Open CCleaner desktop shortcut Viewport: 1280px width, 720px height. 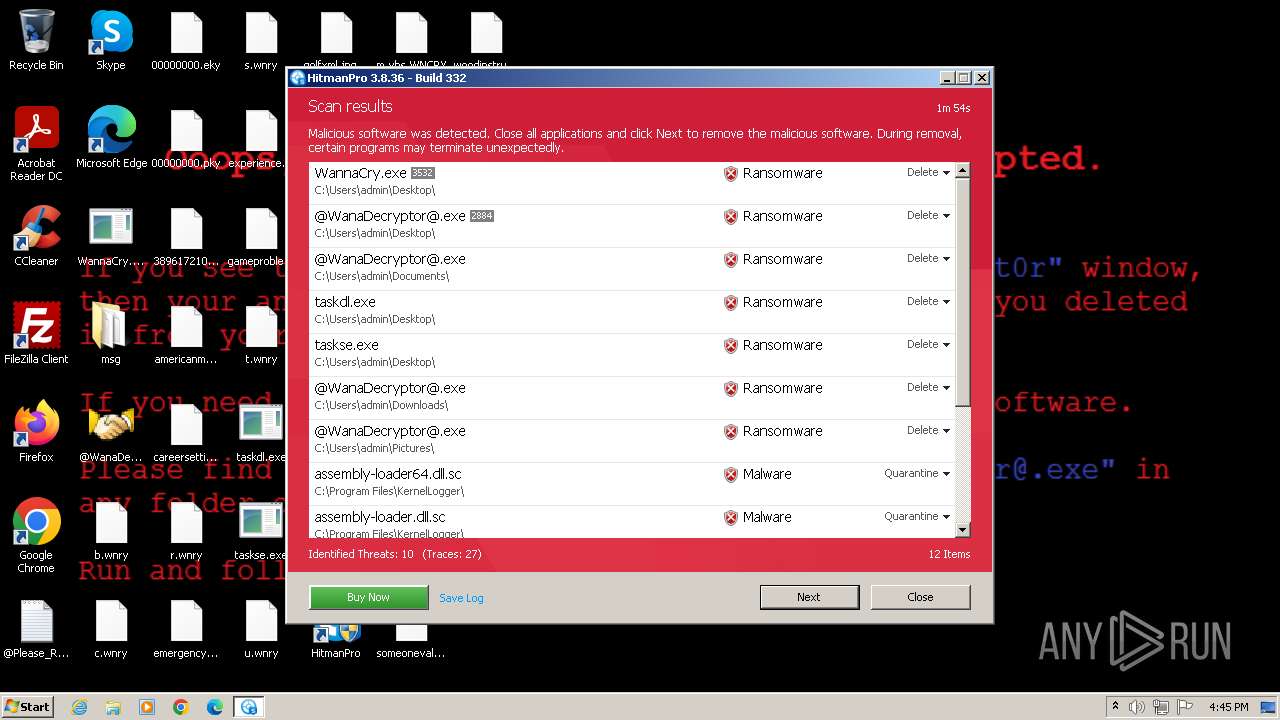tap(36, 236)
